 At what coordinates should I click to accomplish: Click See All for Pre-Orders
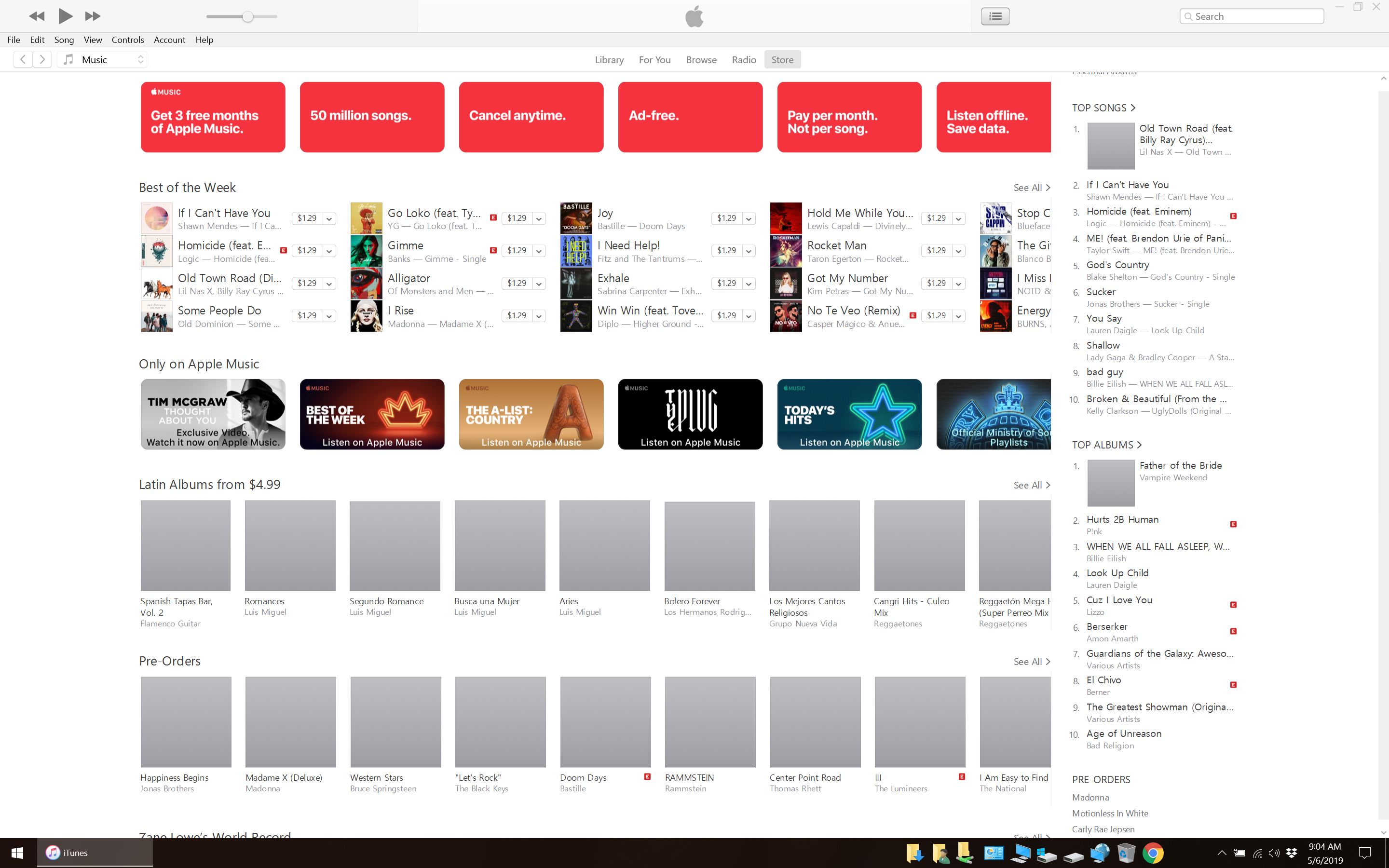tap(1032, 661)
